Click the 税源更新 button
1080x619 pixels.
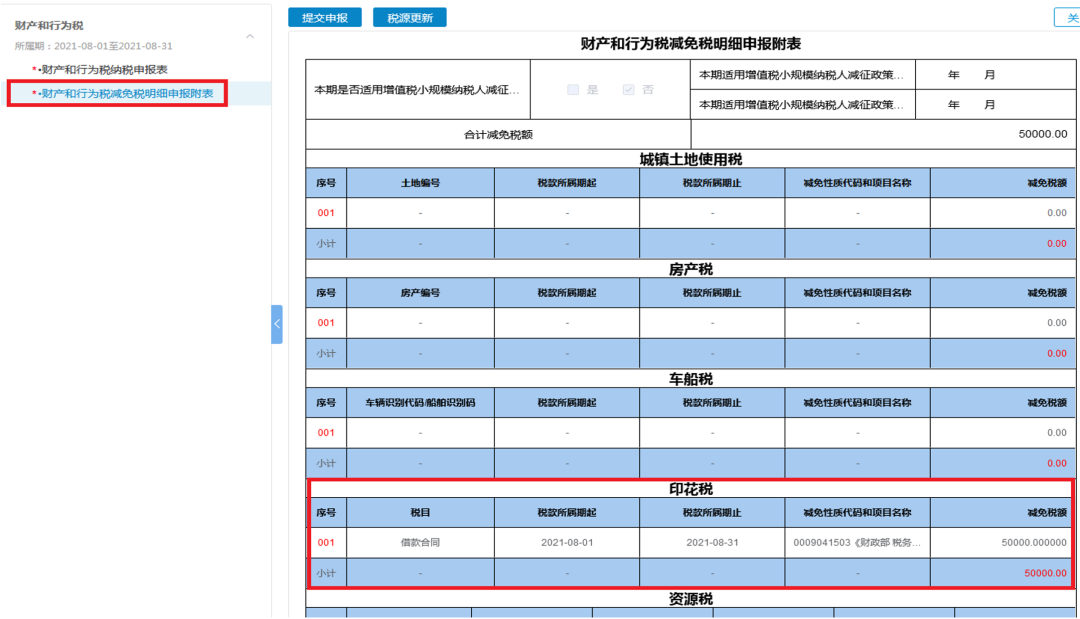coord(410,18)
